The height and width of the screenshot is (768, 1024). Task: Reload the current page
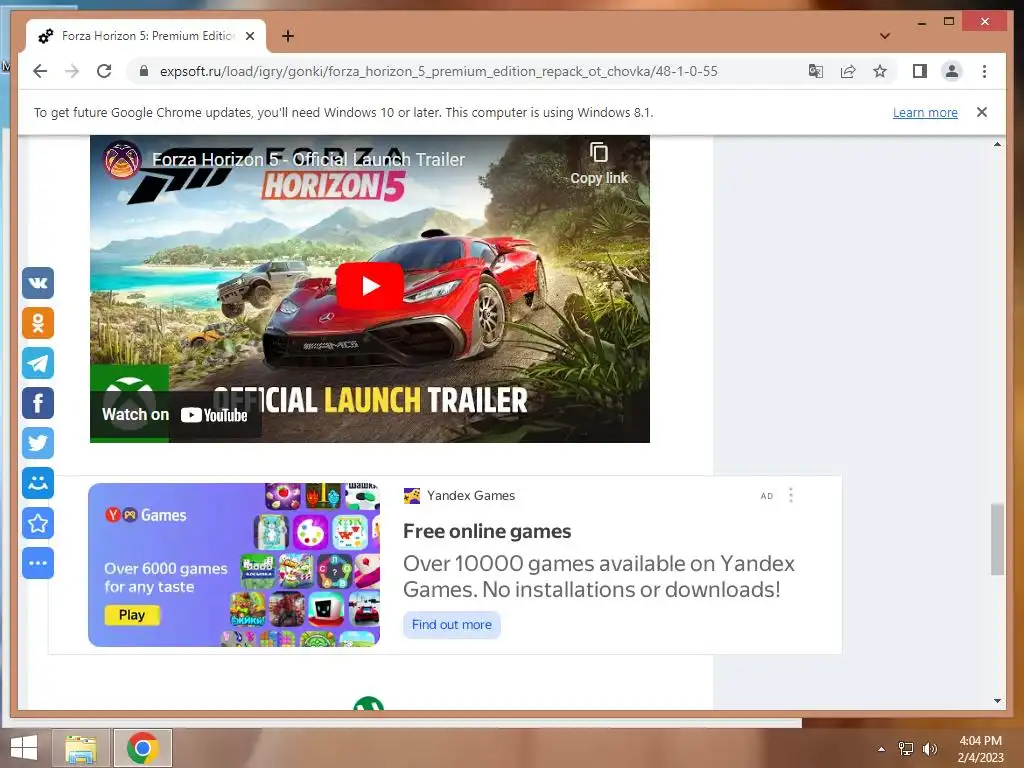104,71
